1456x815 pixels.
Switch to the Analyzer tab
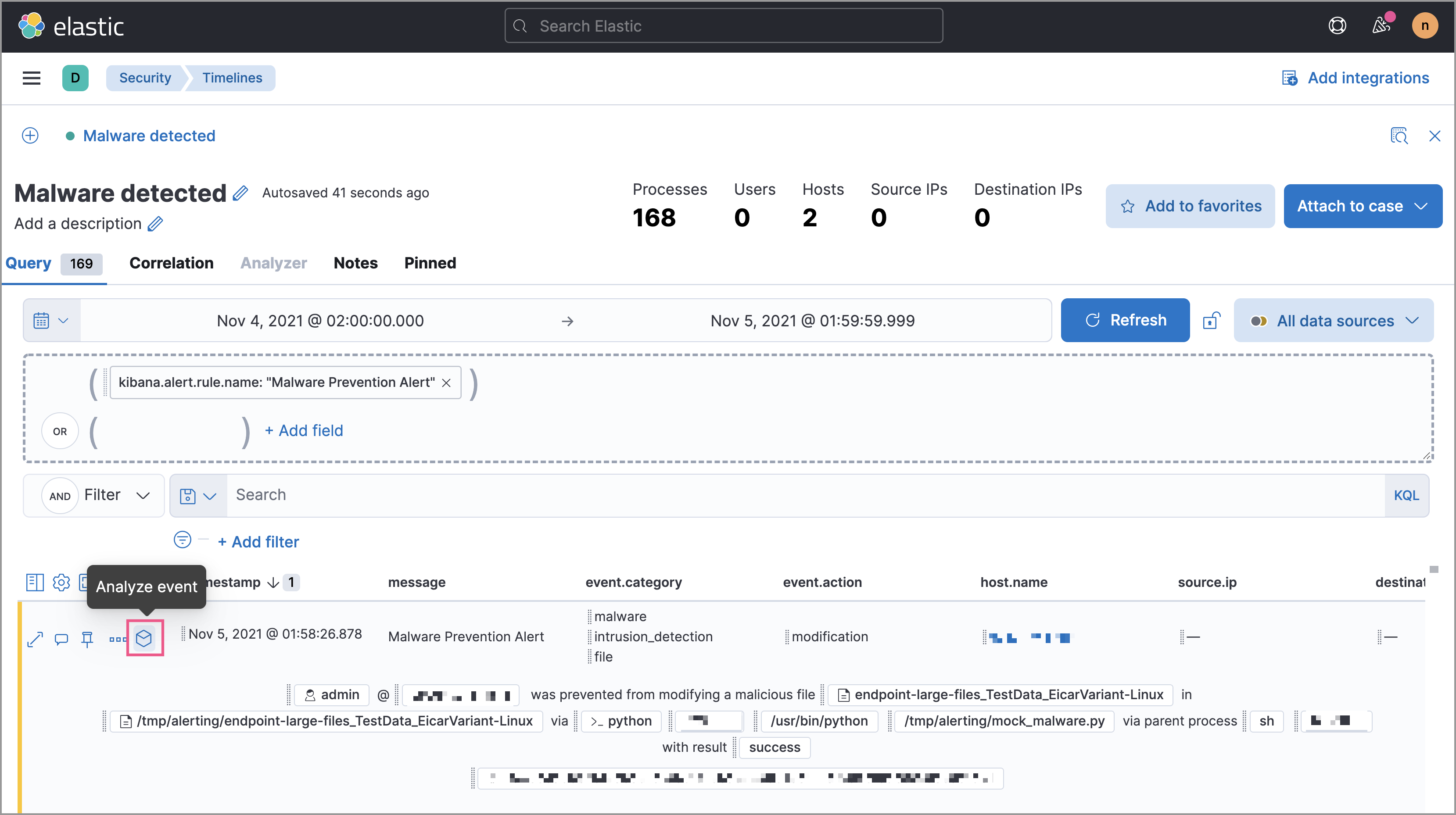click(x=273, y=263)
